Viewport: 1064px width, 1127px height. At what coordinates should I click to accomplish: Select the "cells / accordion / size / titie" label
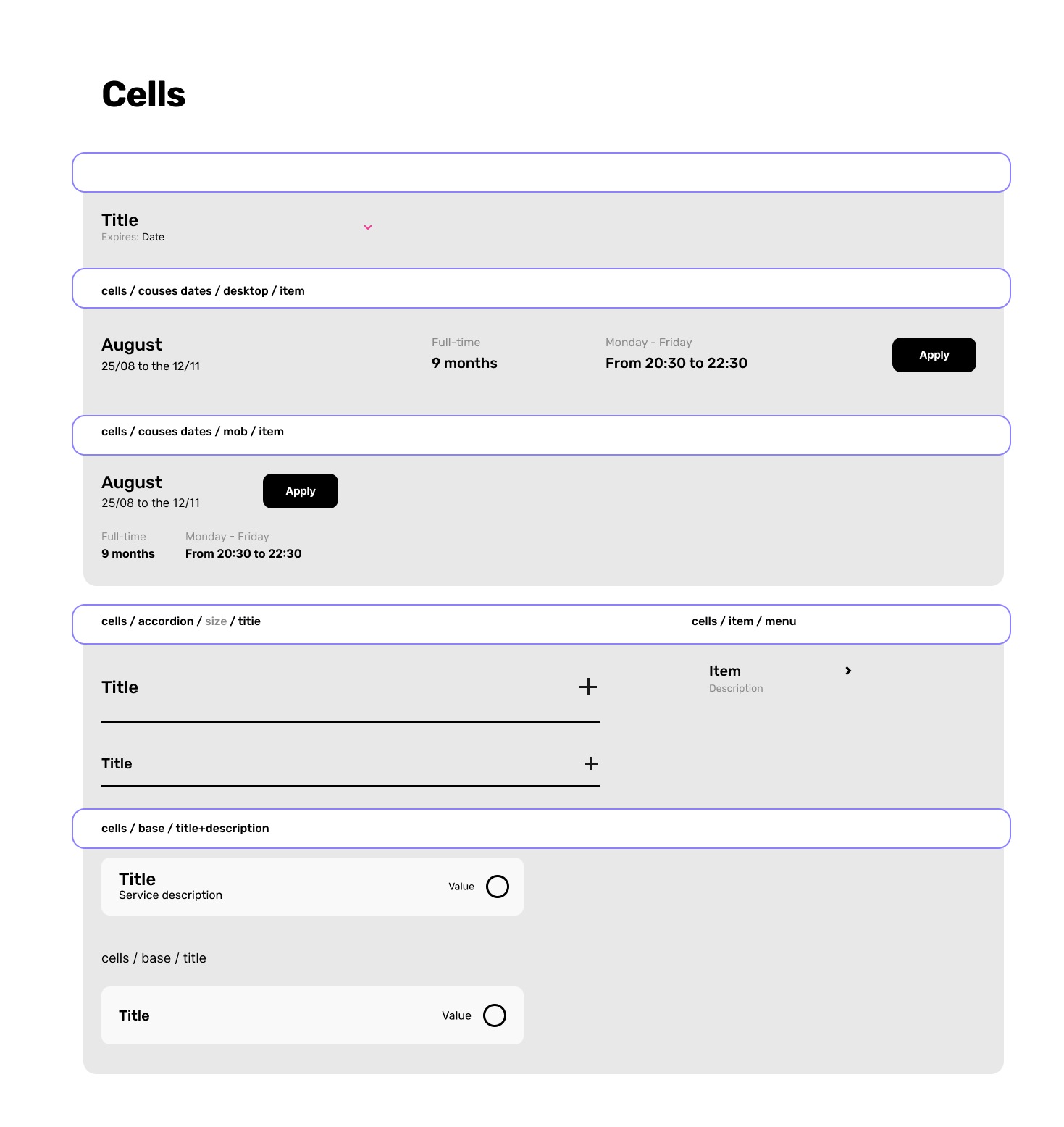(x=181, y=621)
